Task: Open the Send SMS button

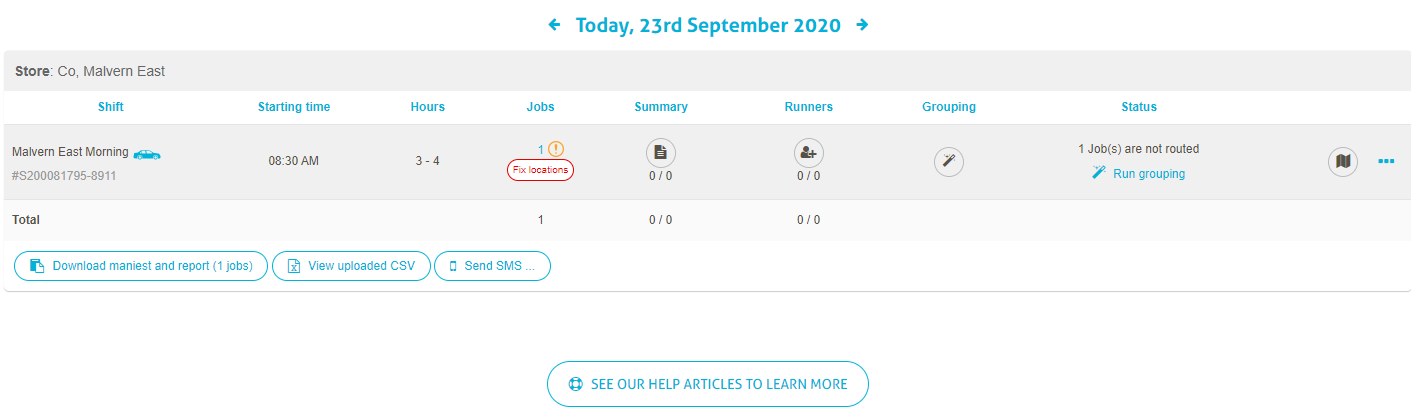Action: pyautogui.click(x=492, y=266)
